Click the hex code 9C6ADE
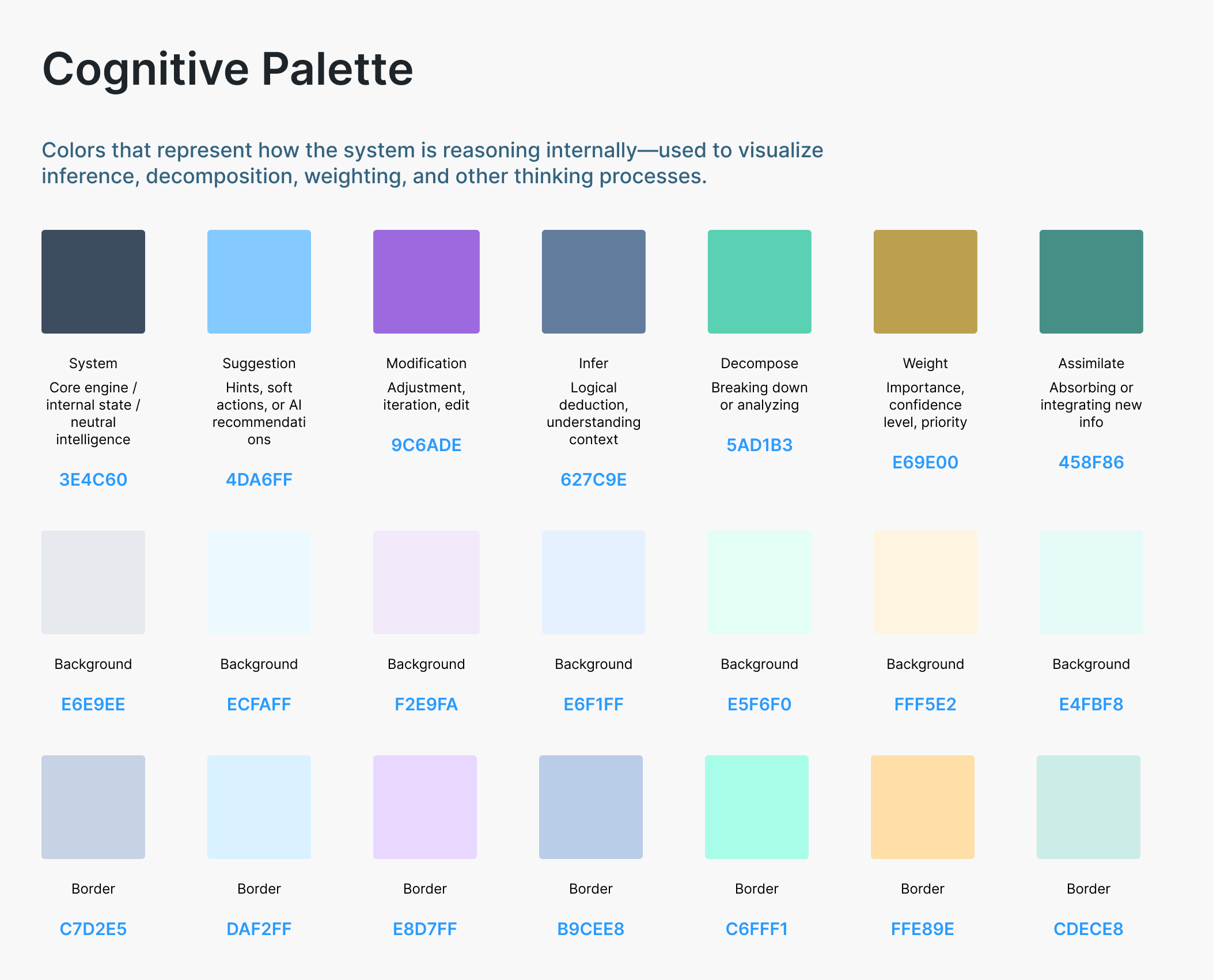 (426, 445)
